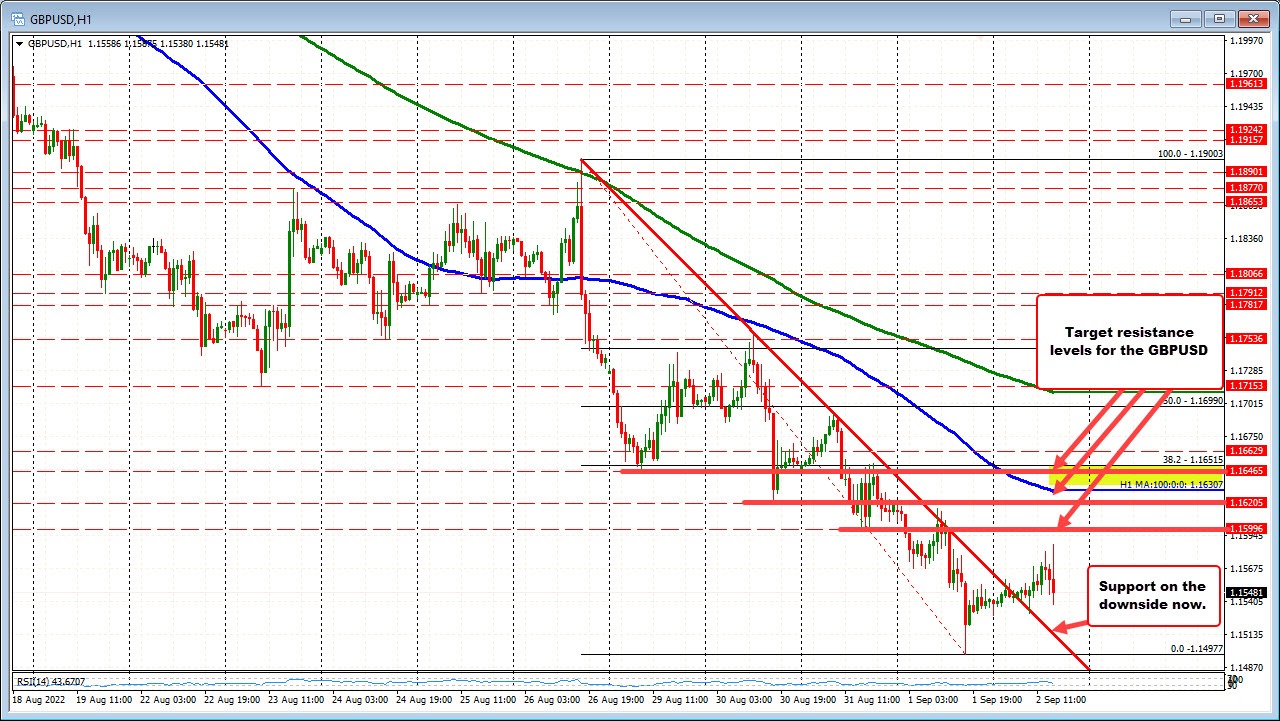Click the 1.17153 red price marker
The height and width of the screenshot is (721, 1280).
(x=1248, y=385)
